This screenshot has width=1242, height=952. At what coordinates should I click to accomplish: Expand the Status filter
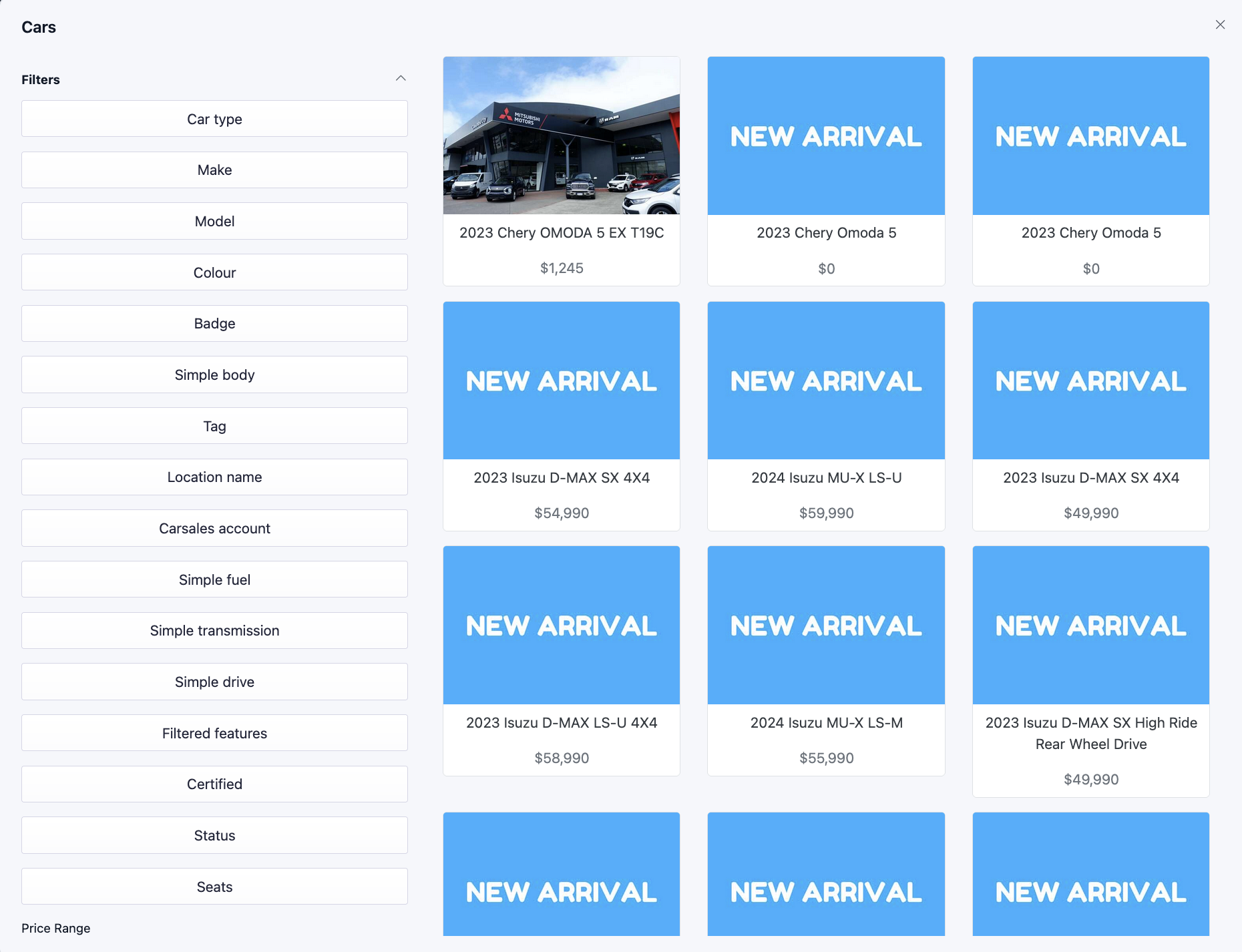pos(214,835)
